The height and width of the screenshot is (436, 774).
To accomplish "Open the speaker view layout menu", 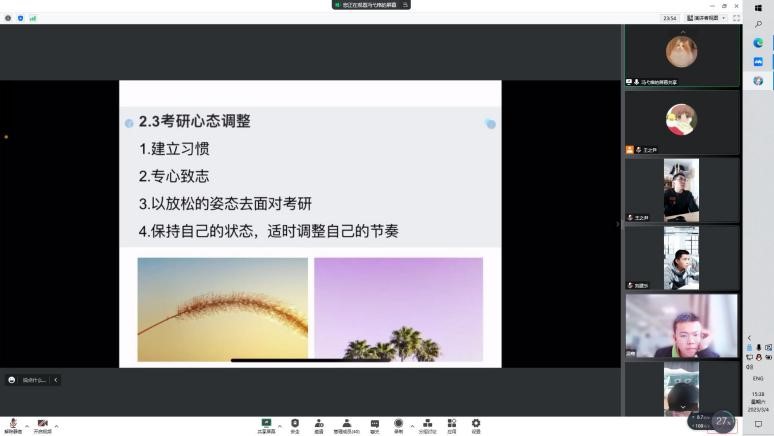I will click(x=705, y=18).
